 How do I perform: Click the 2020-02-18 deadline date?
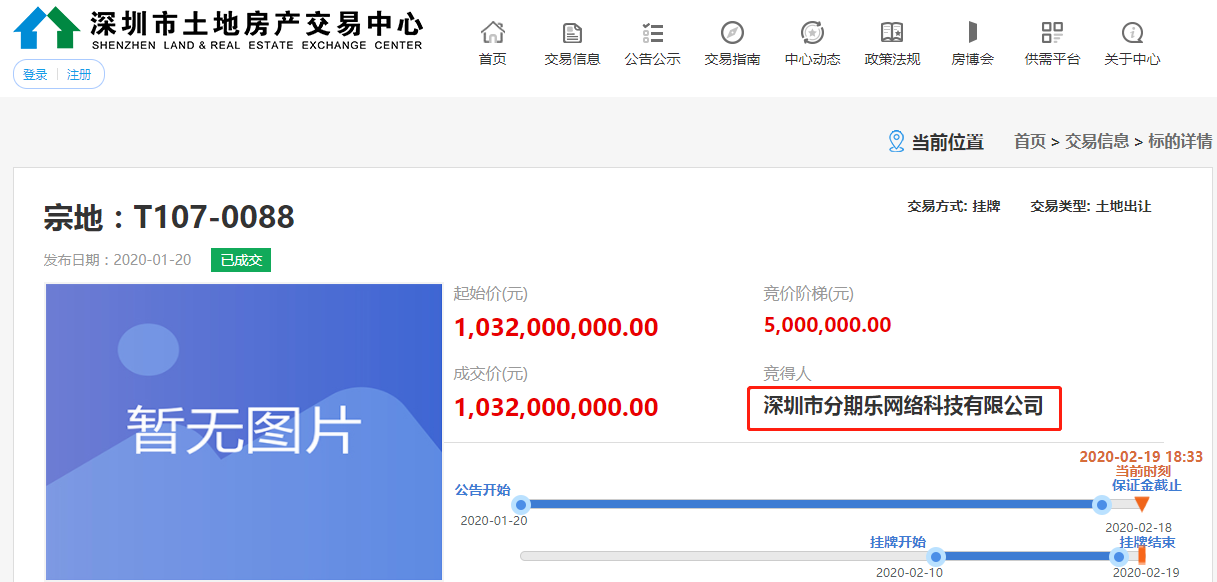click(x=1138, y=527)
